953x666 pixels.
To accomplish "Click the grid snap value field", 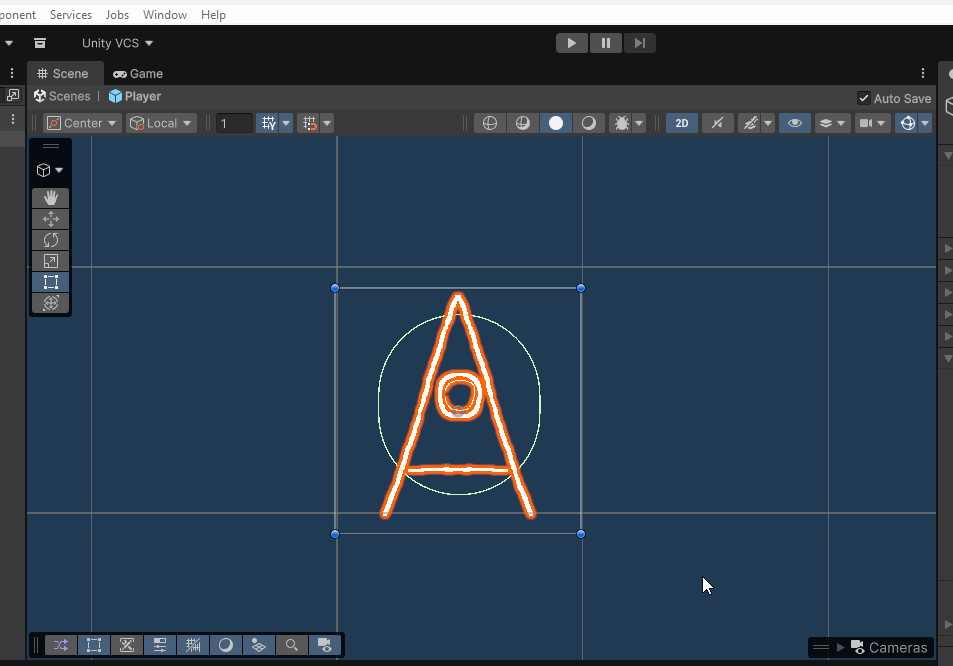I will [x=234, y=123].
